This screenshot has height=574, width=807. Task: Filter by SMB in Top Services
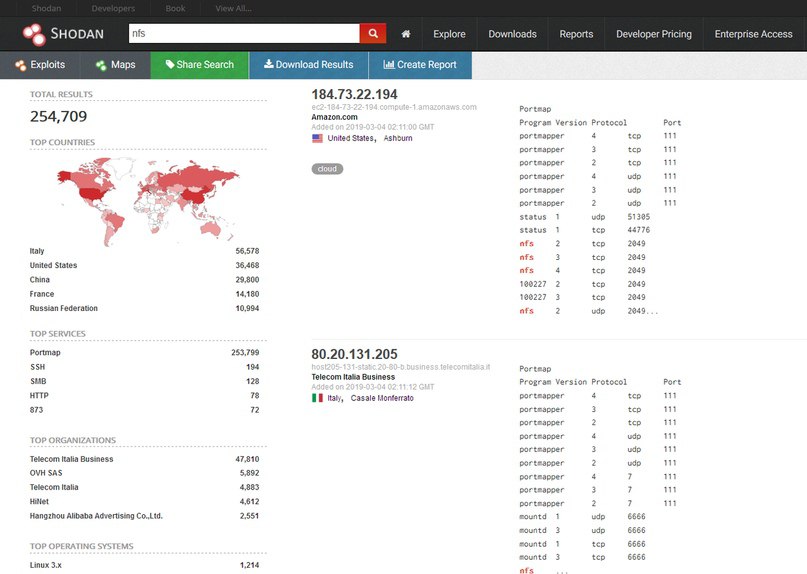[x=38, y=381]
